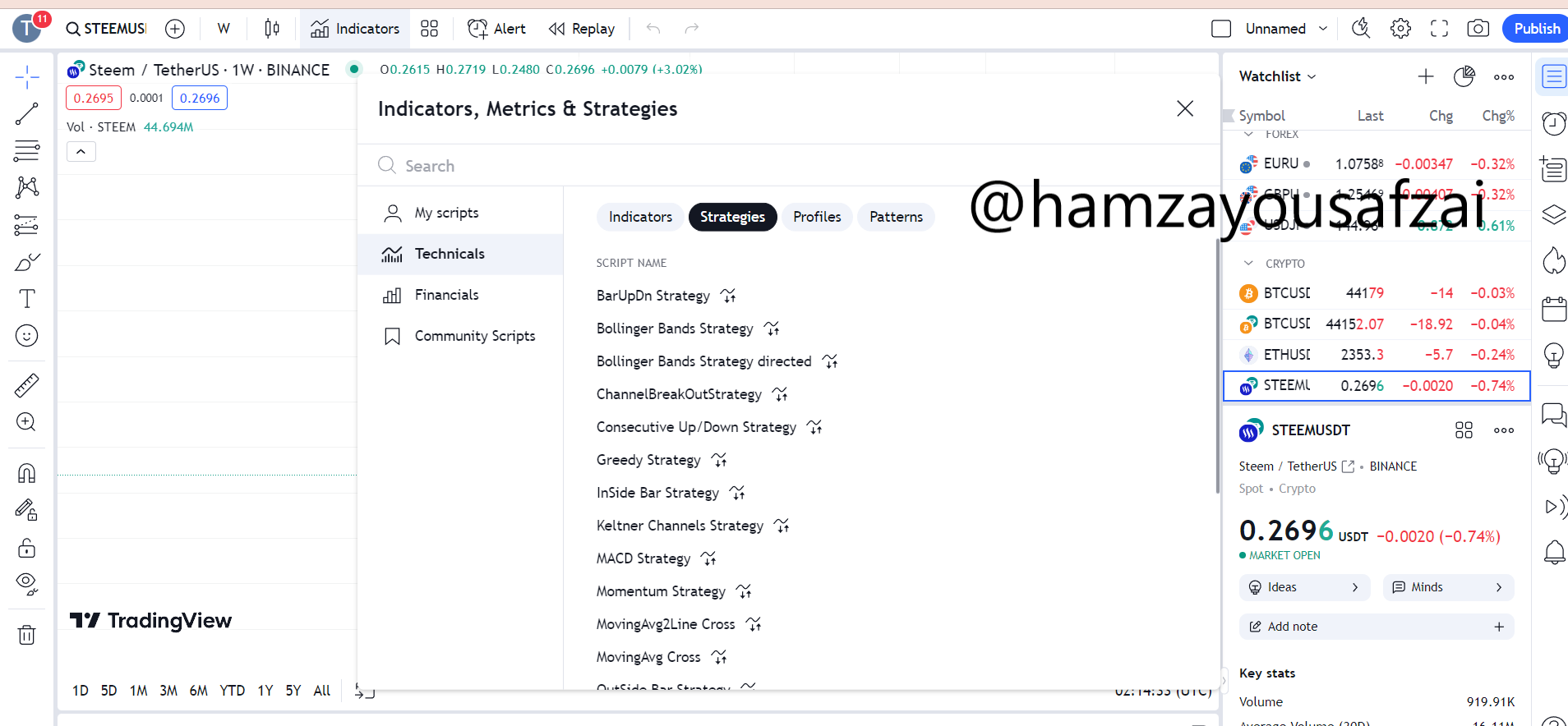Take a chart snapshot with camera icon
This screenshot has width=1568, height=726.
click(x=1478, y=29)
